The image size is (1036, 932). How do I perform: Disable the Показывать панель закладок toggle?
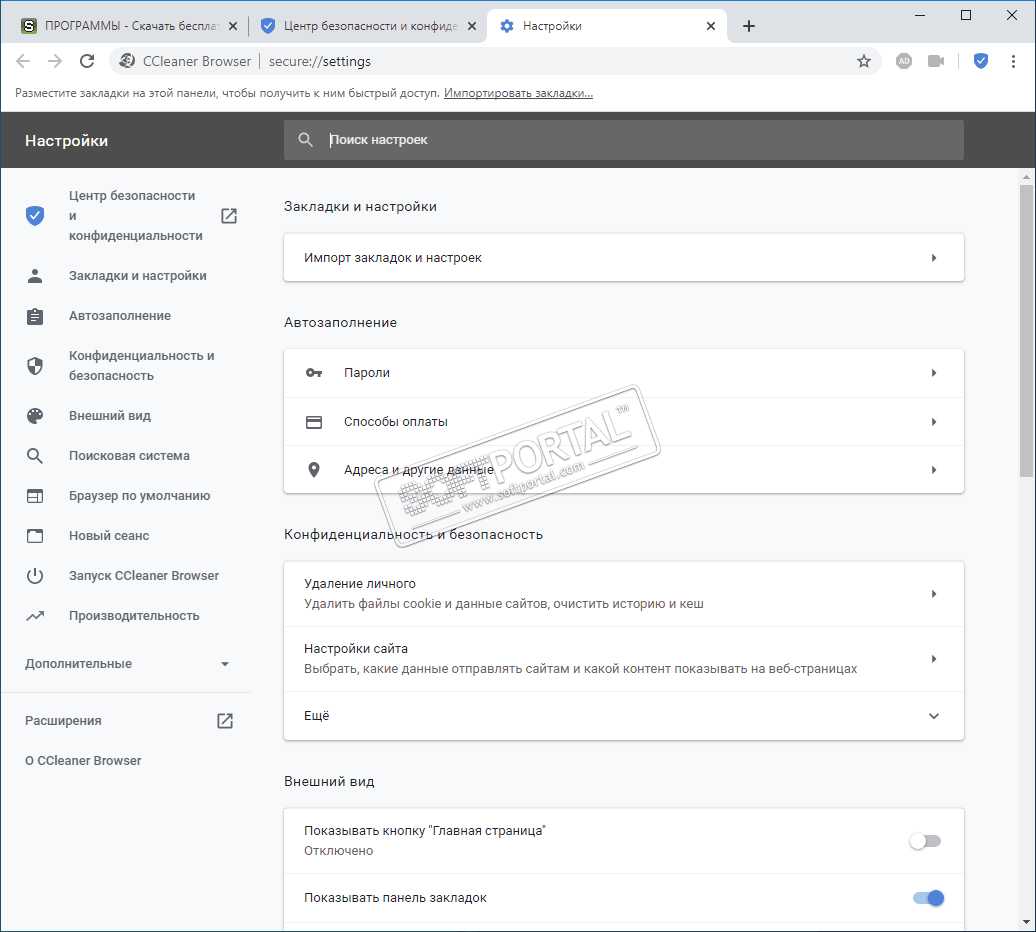pos(928,898)
